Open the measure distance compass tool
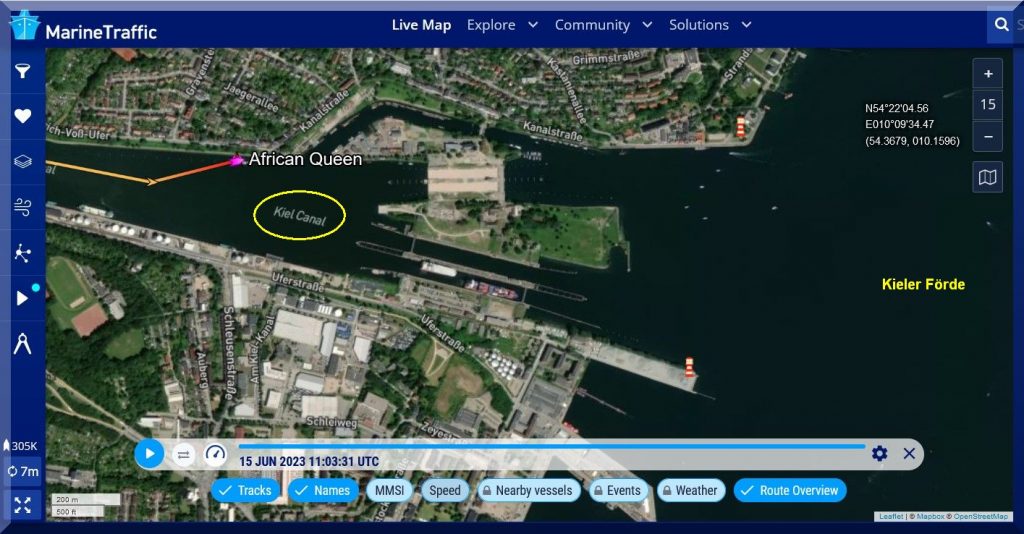Image resolution: width=1024 pixels, height=534 pixels. pyautogui.click(x=22, y=343)
